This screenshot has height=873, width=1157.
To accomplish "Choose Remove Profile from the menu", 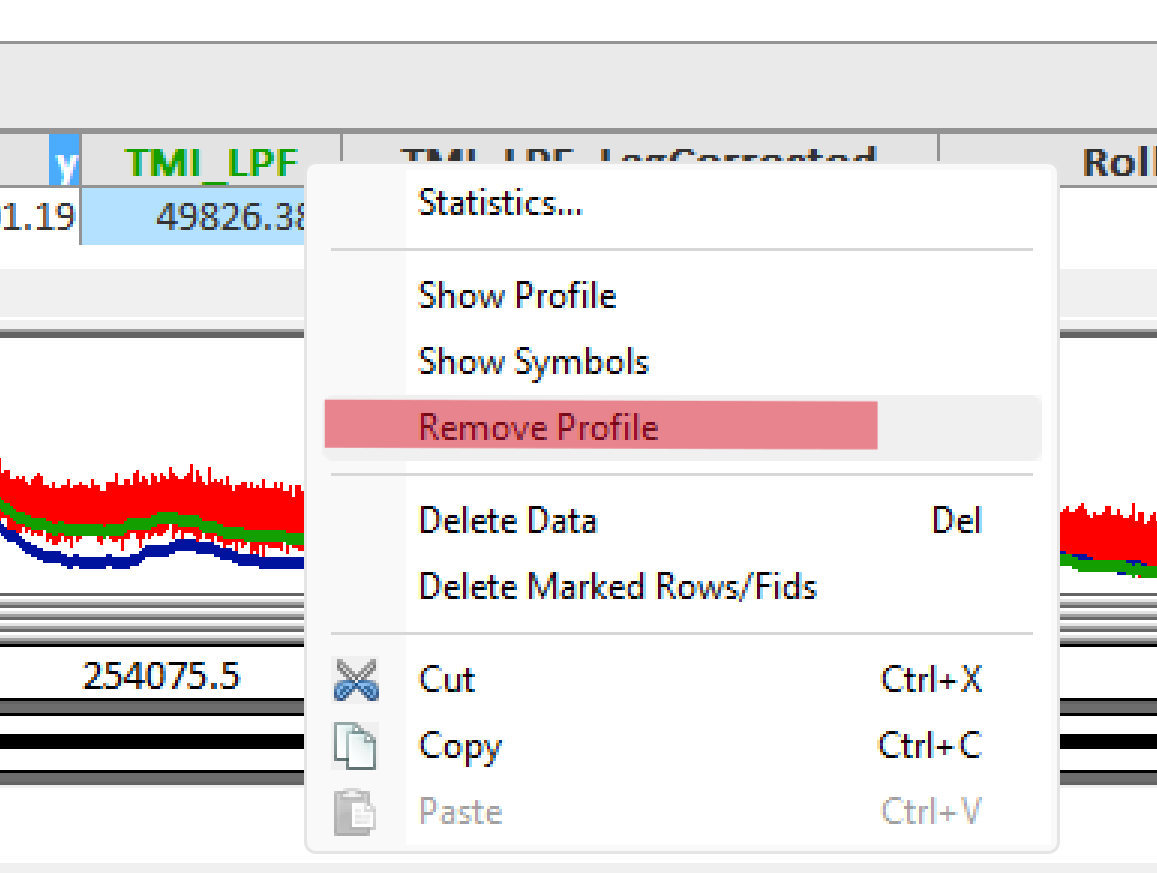I will click(x=538, y=425).
